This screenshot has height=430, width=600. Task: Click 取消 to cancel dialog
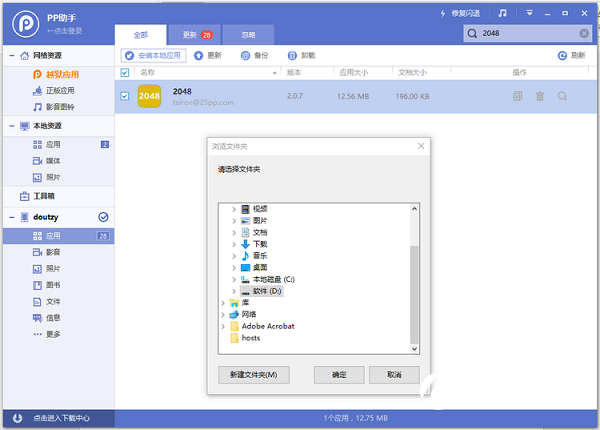394,375
